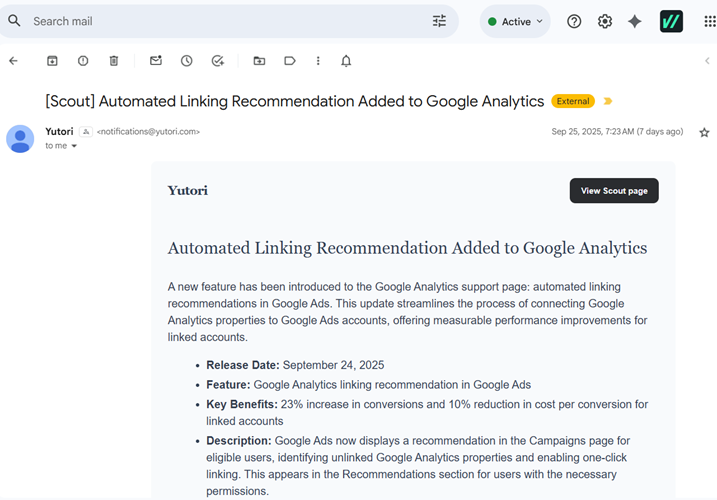
Task: Open the Active status dropdown
Action: pos(515,21)
